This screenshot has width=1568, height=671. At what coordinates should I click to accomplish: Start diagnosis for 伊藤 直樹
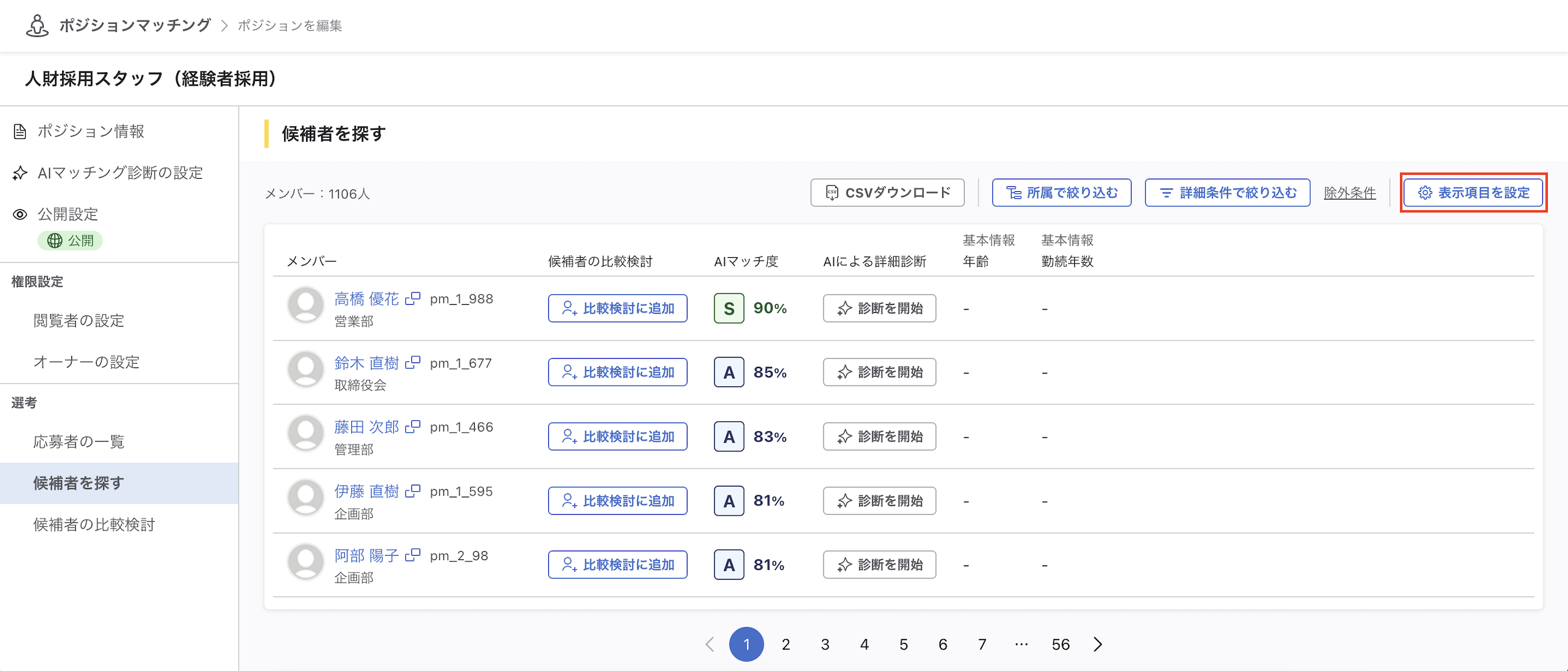(879, 501)
